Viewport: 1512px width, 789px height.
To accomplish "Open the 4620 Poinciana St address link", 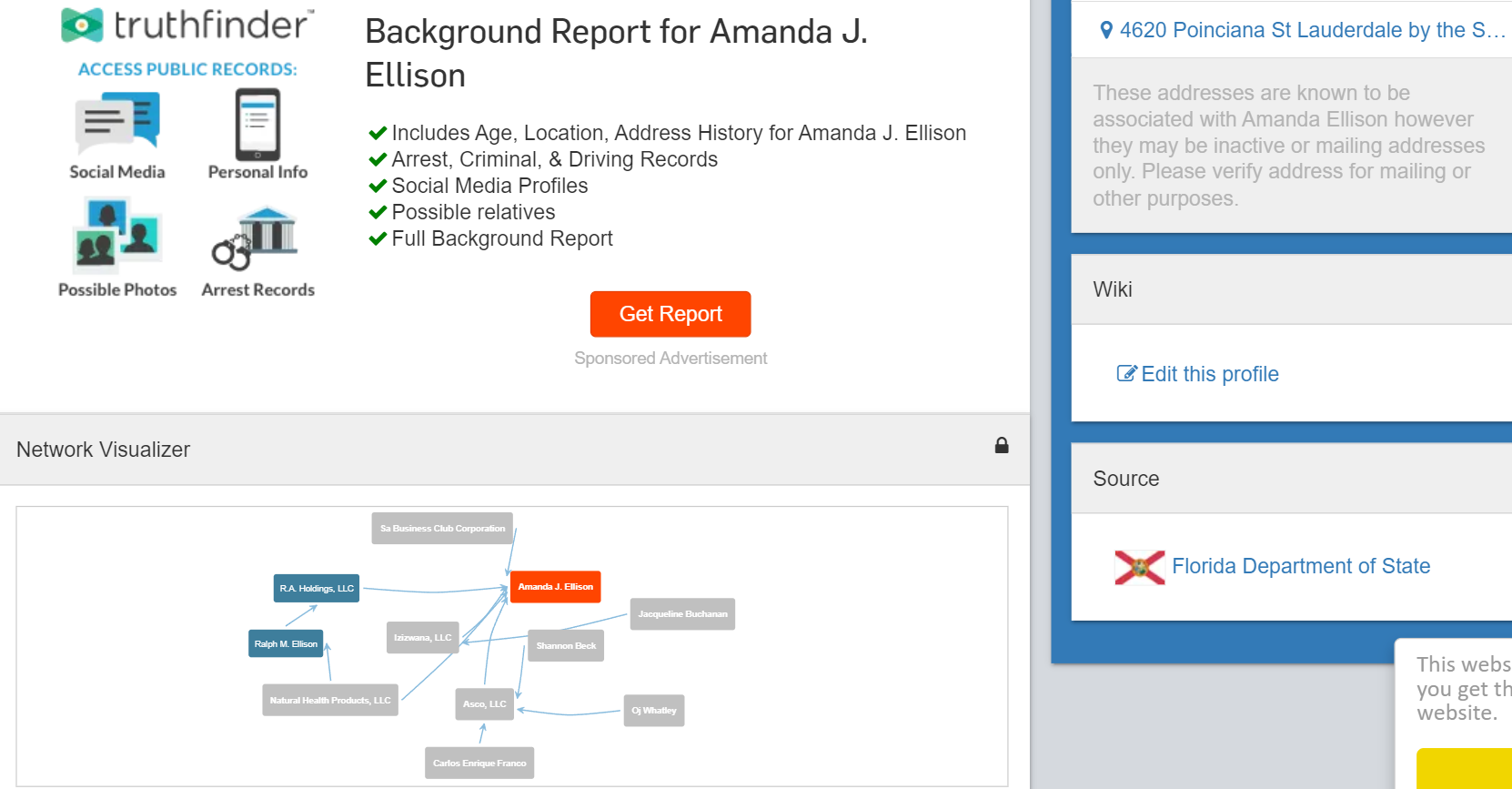I will click(x=1313, y=30).
